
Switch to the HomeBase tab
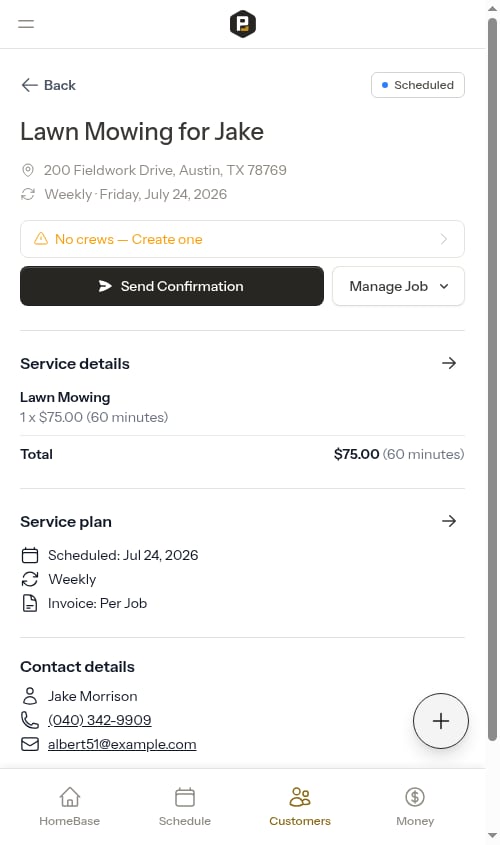click(70, 807)
